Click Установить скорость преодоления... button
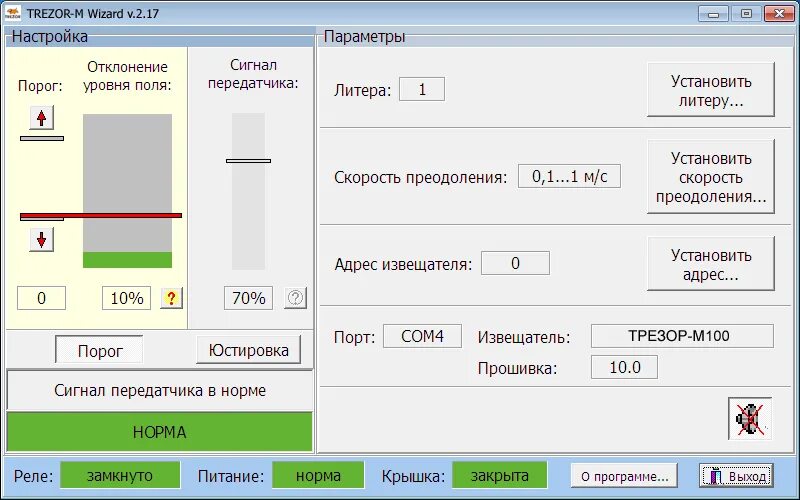 pyautogui.click(x=711, y=177)
